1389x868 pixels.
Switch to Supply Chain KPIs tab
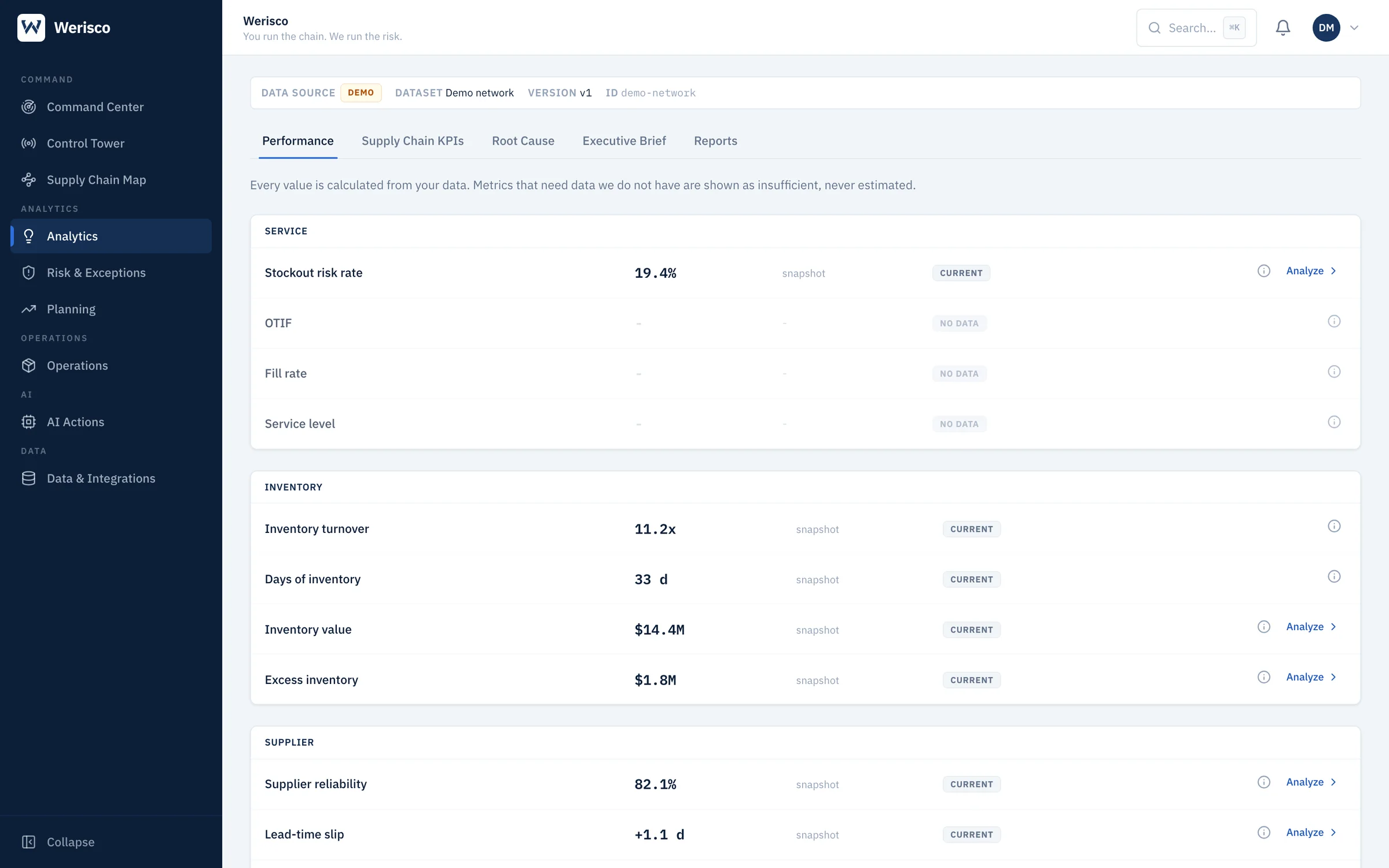[413, 141]
